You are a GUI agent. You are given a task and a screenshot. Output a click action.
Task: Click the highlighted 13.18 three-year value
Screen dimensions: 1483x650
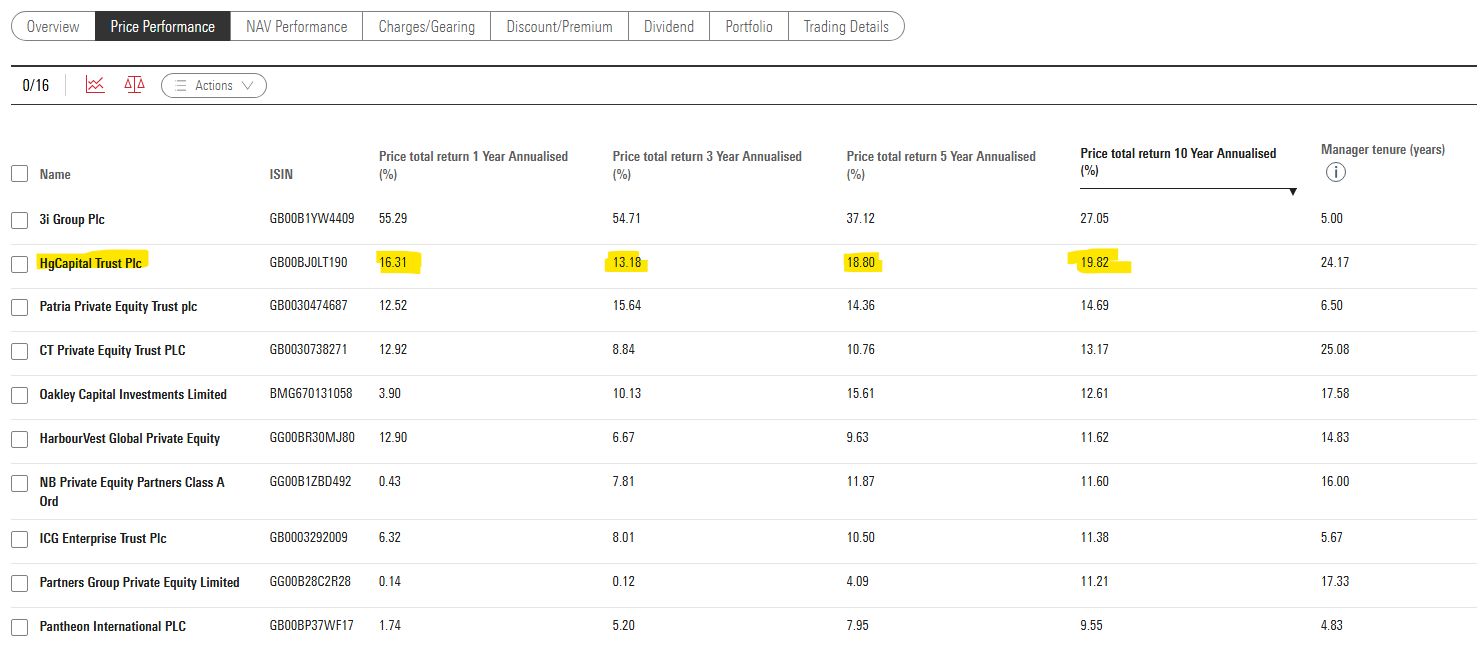tap(627, 263)
